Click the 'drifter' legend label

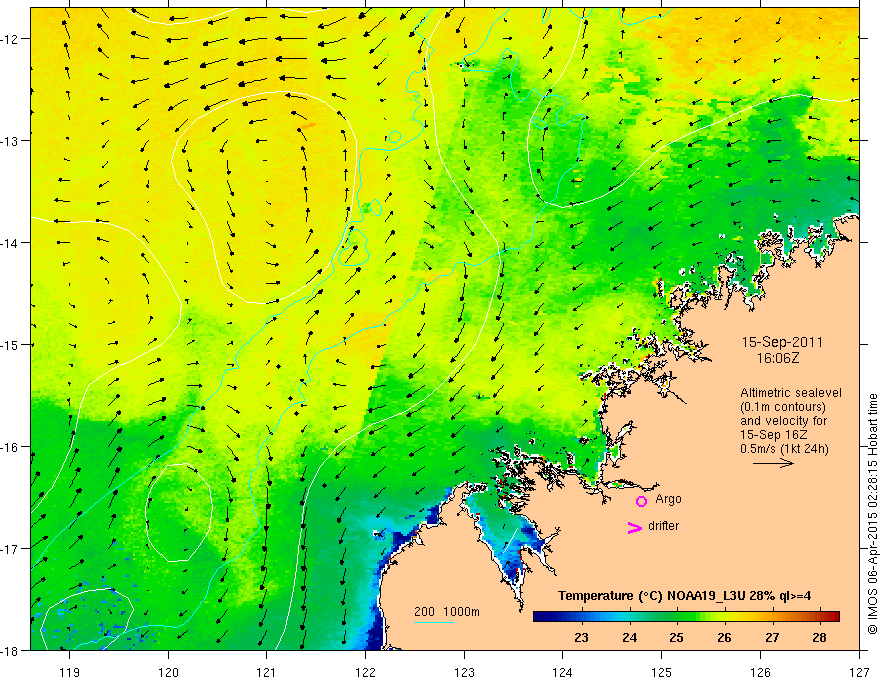[x=663, y=526]
